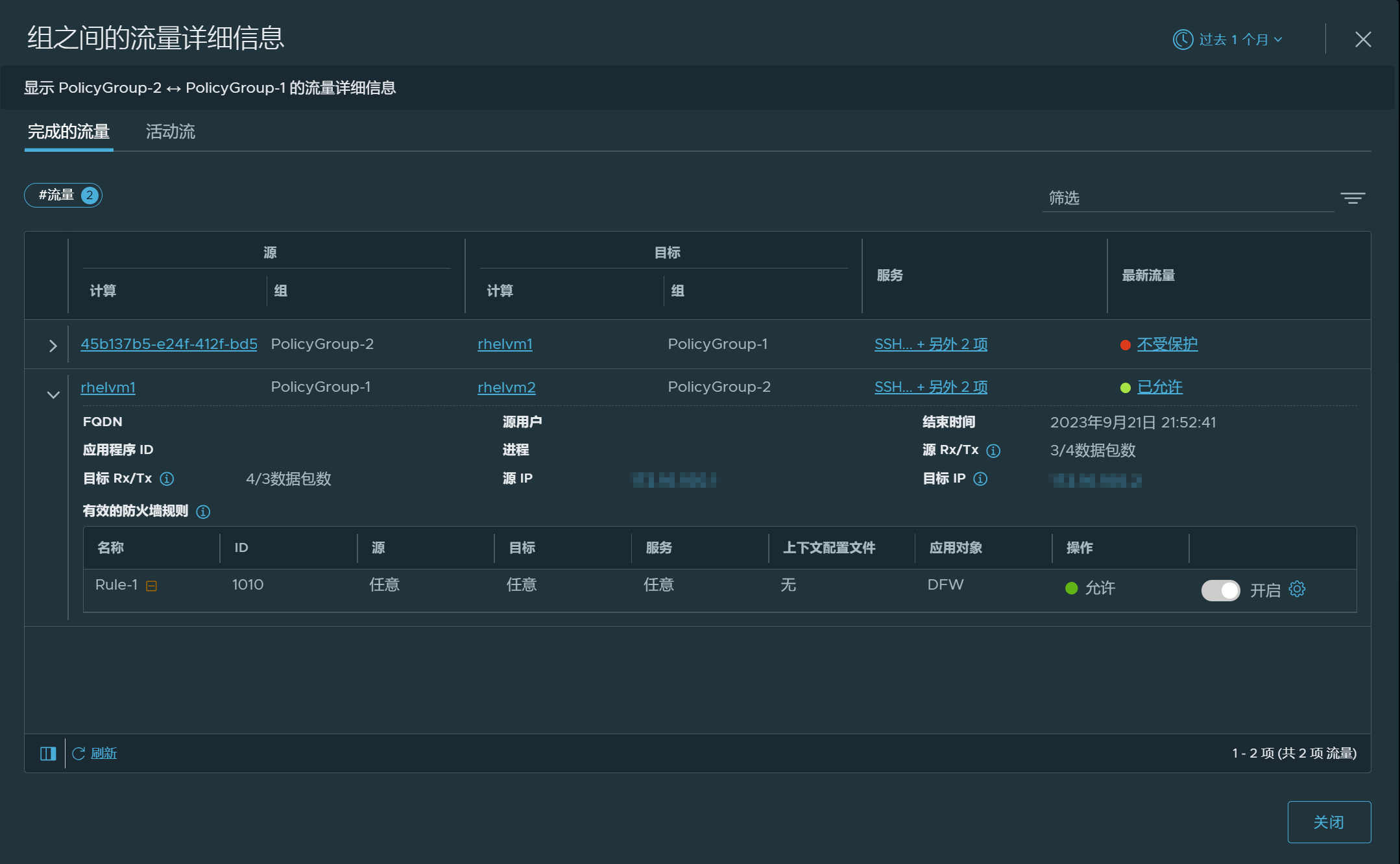
Task: Click the 结束时间 value 2023年9月21日 21:52:41
Action: click(x=1133, y=422)
